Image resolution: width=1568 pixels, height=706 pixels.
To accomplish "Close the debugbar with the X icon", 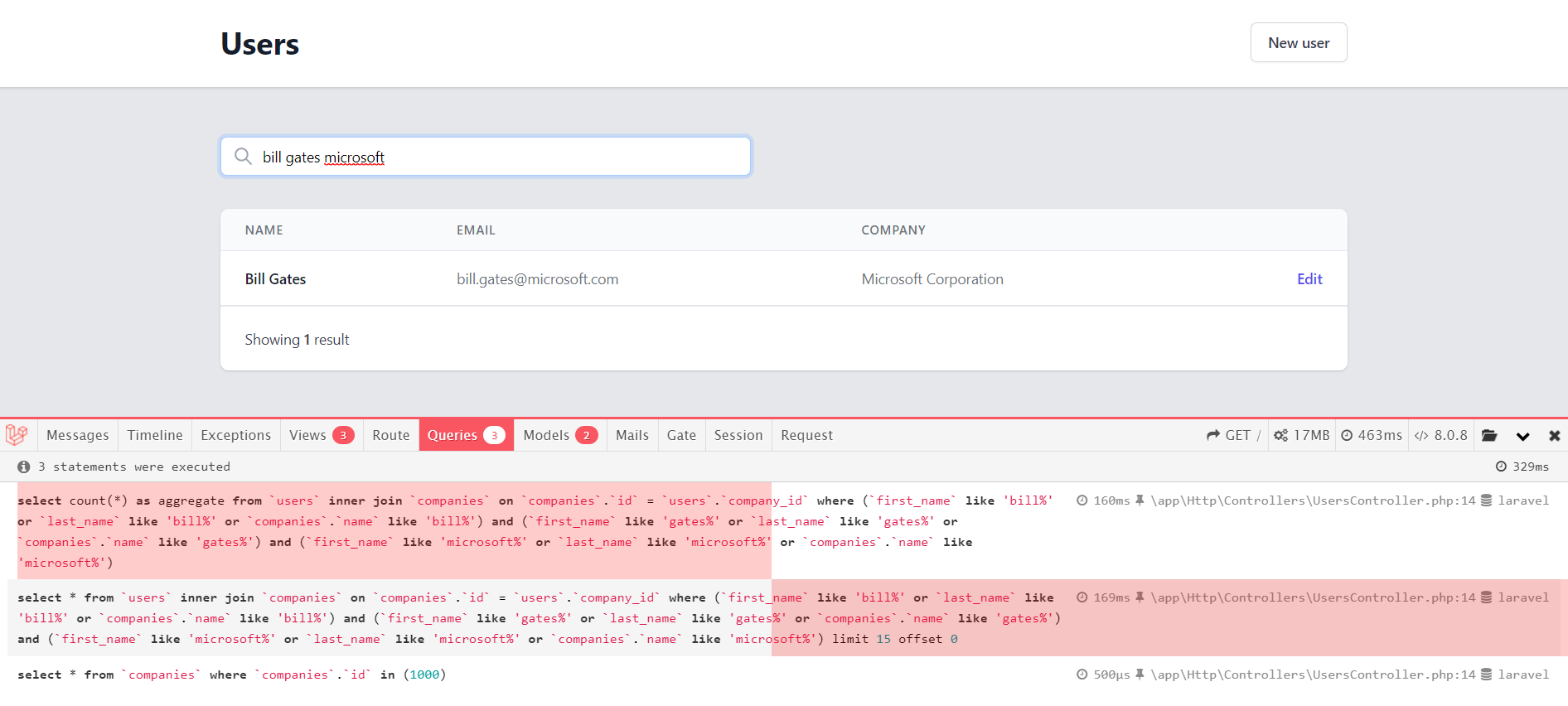I will coord(1554,436).
